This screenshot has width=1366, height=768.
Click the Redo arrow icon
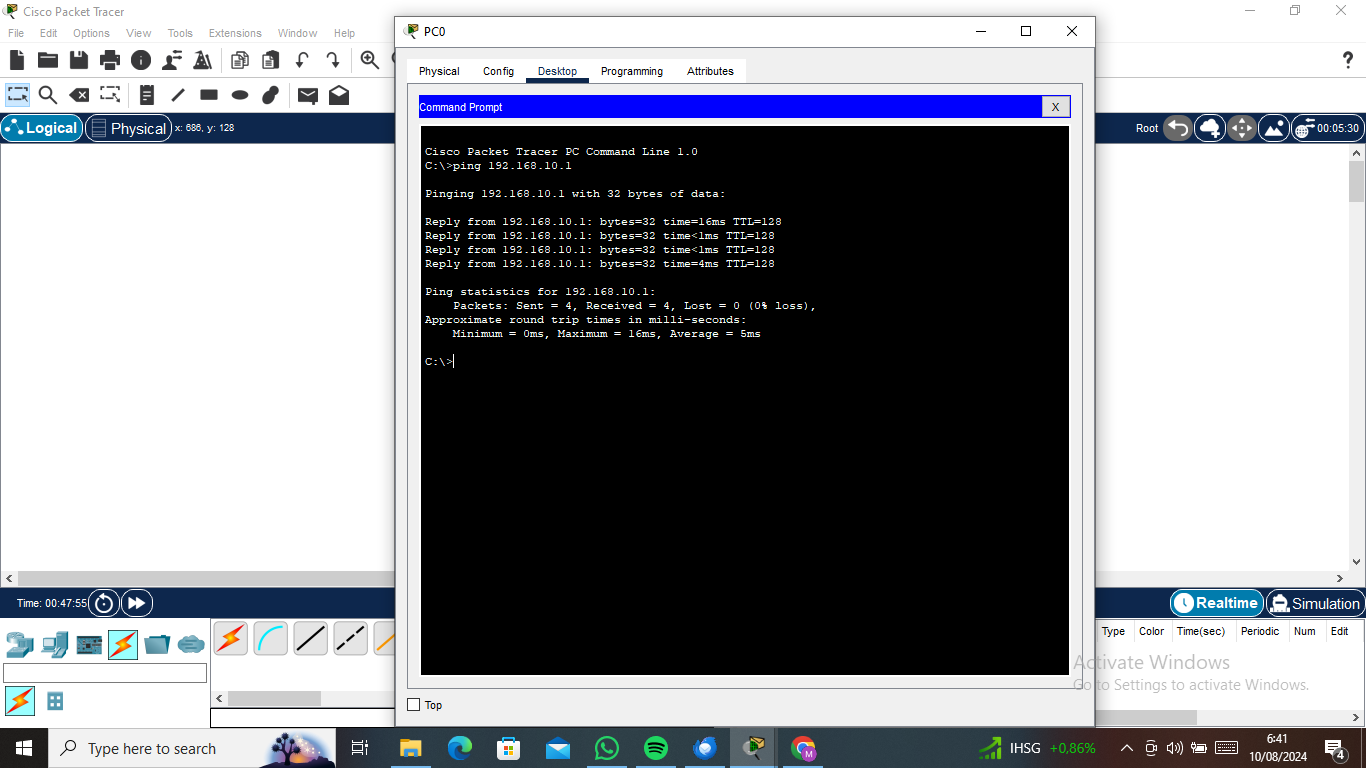coord(333,60)
